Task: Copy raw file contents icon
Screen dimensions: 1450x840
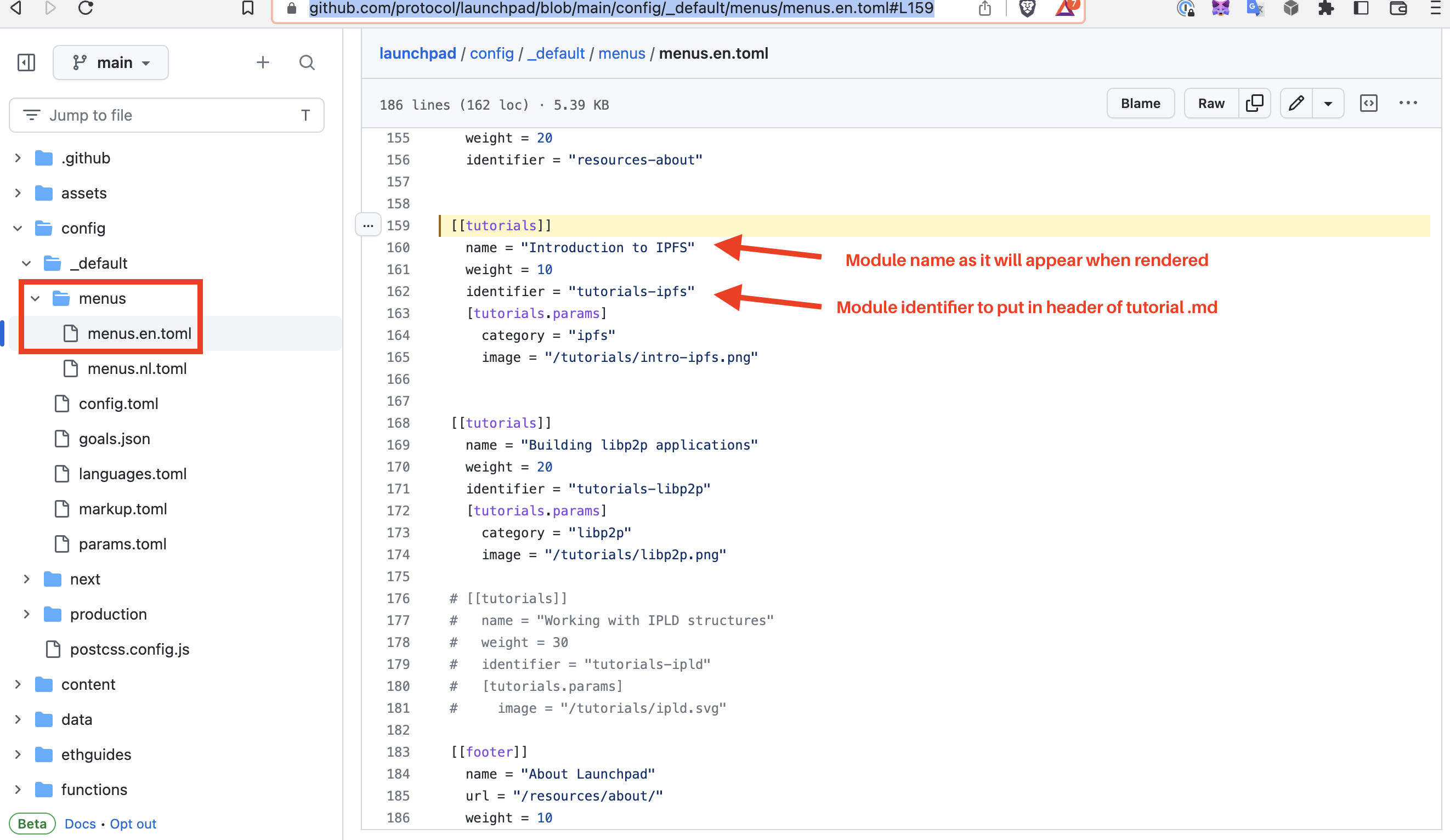Action: point(1254,104)
